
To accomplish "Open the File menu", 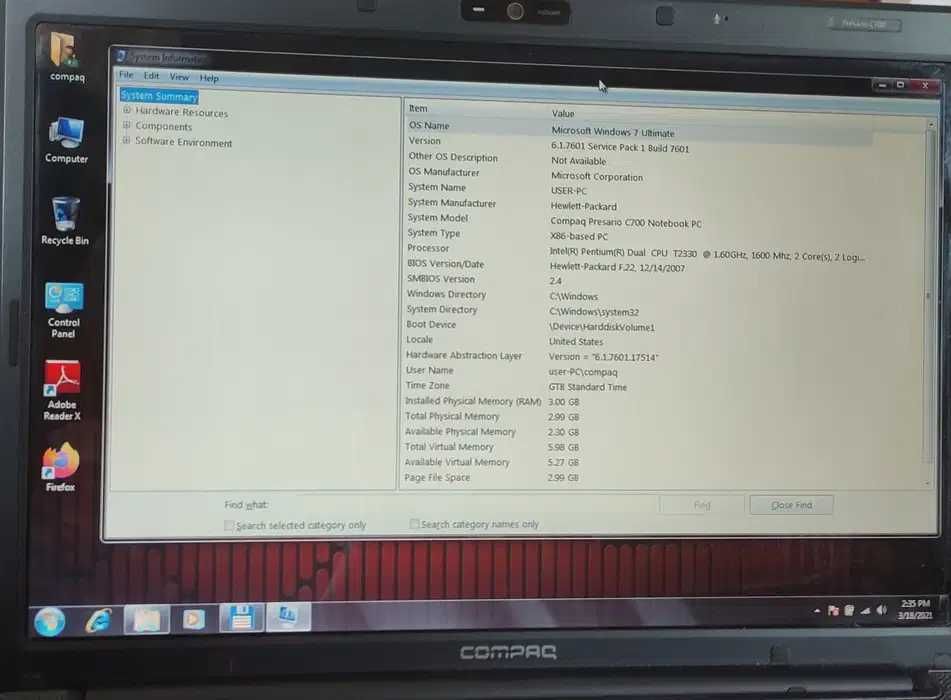I will pos(126,75).
